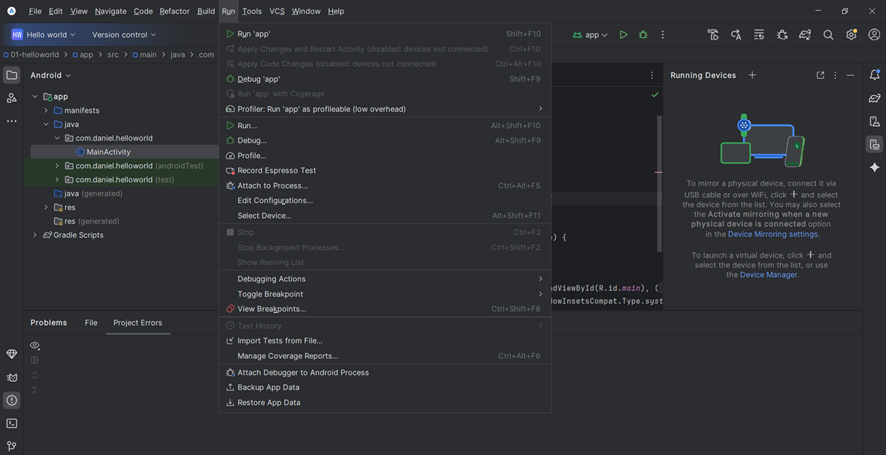Open the Project folder tool window
The width and height of the screenshot is (886, 455).
pos(12,75)
